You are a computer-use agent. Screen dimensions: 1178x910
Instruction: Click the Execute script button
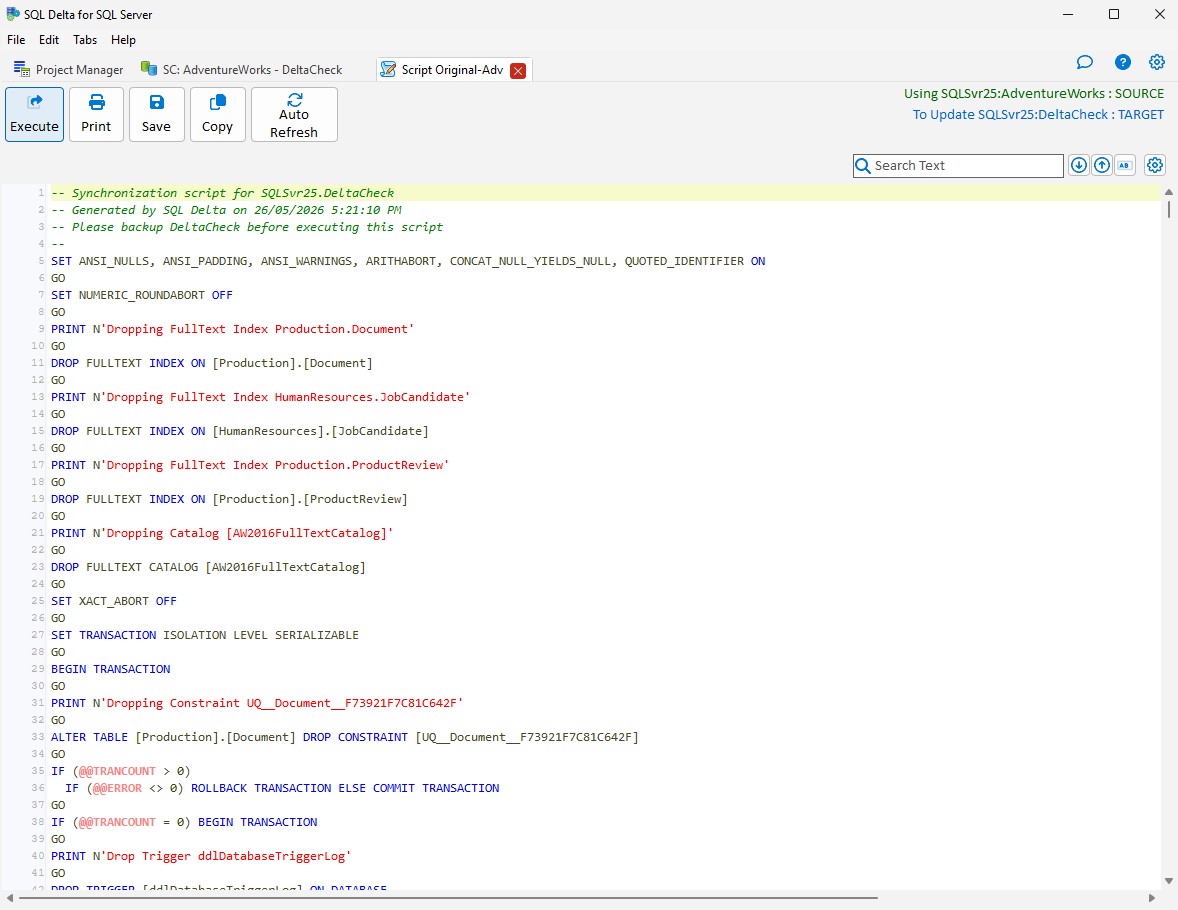pyautogui.click(x=35, y=114)
